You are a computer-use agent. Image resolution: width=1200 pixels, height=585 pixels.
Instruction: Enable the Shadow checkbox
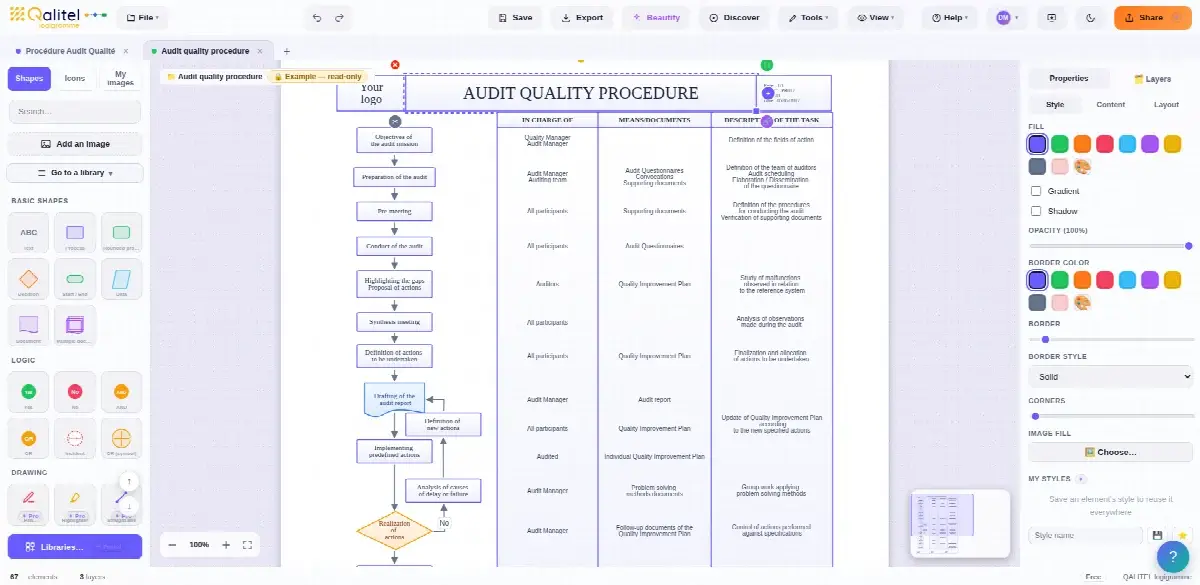1036,211
